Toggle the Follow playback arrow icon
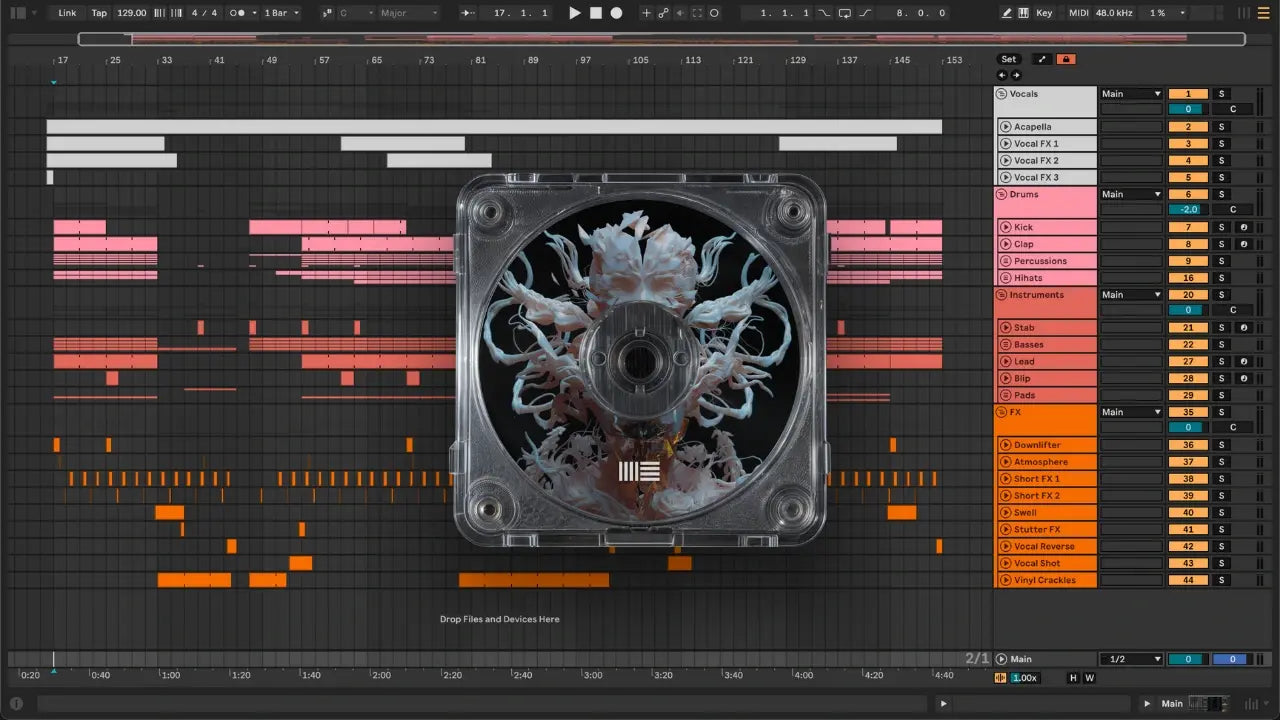This screenshot has width=1280, height=720. [467, 13]
